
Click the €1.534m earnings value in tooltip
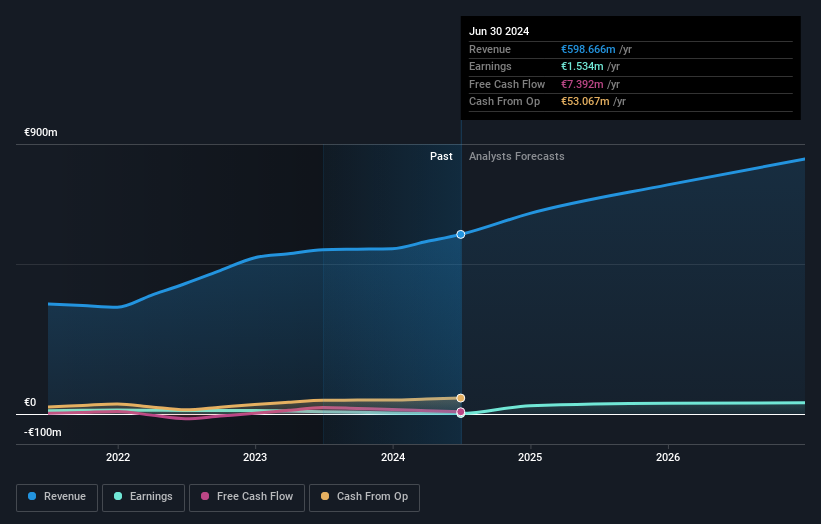(x=582, y=66)
